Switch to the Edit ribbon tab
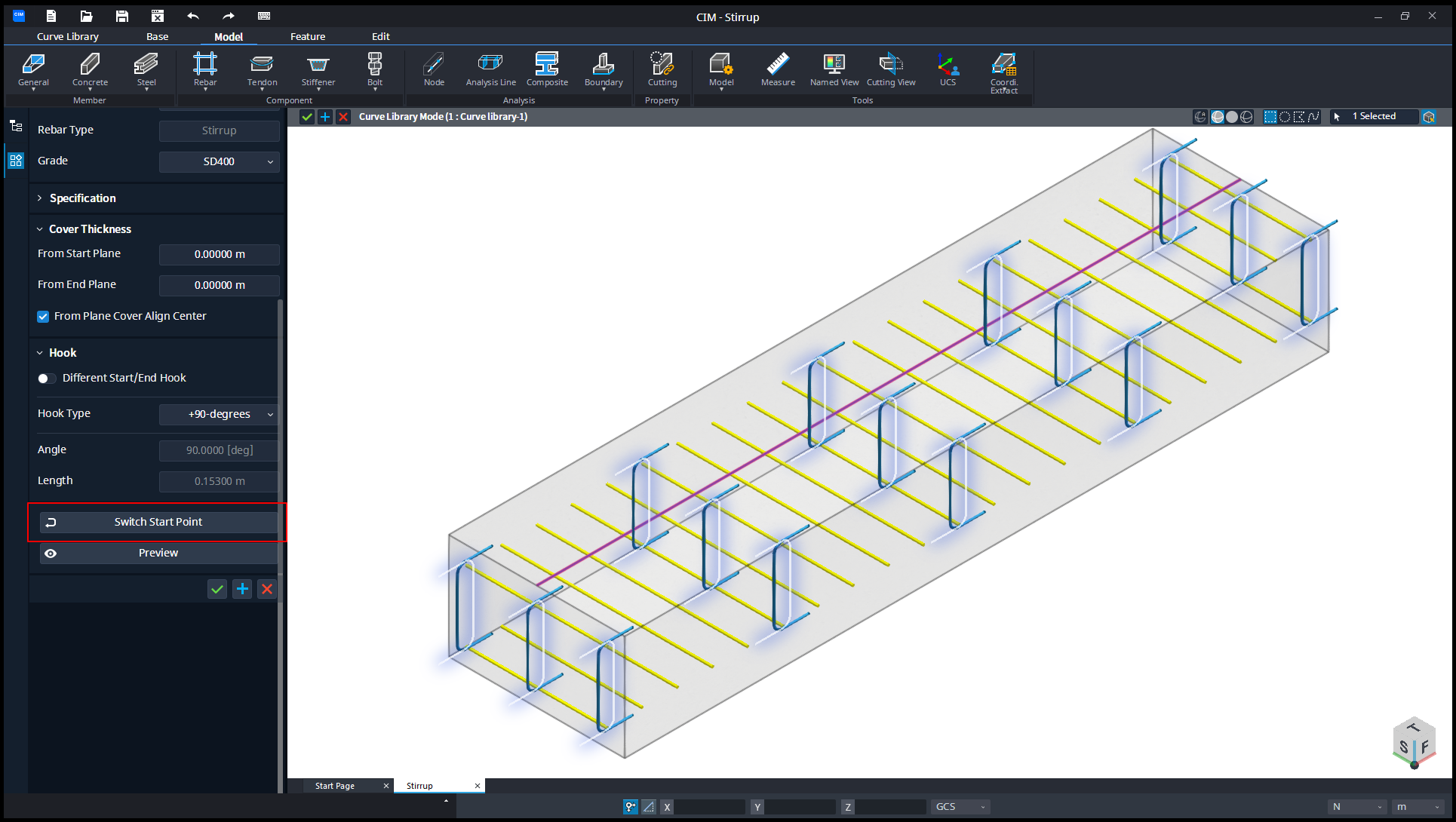Screen dimensions: 1456x822 381,36
